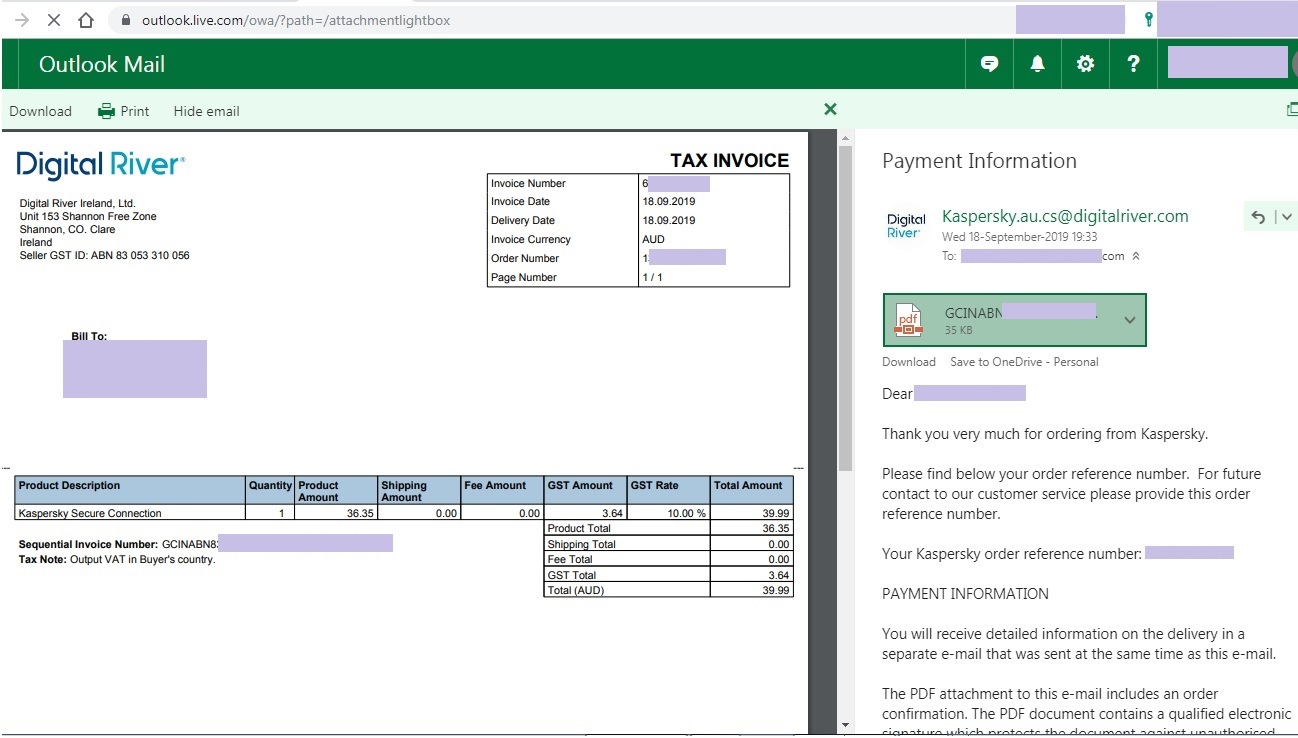Open the help question mark menu
The image size is (1298, 738).
pyautogui.click(x=1133, y=64)
